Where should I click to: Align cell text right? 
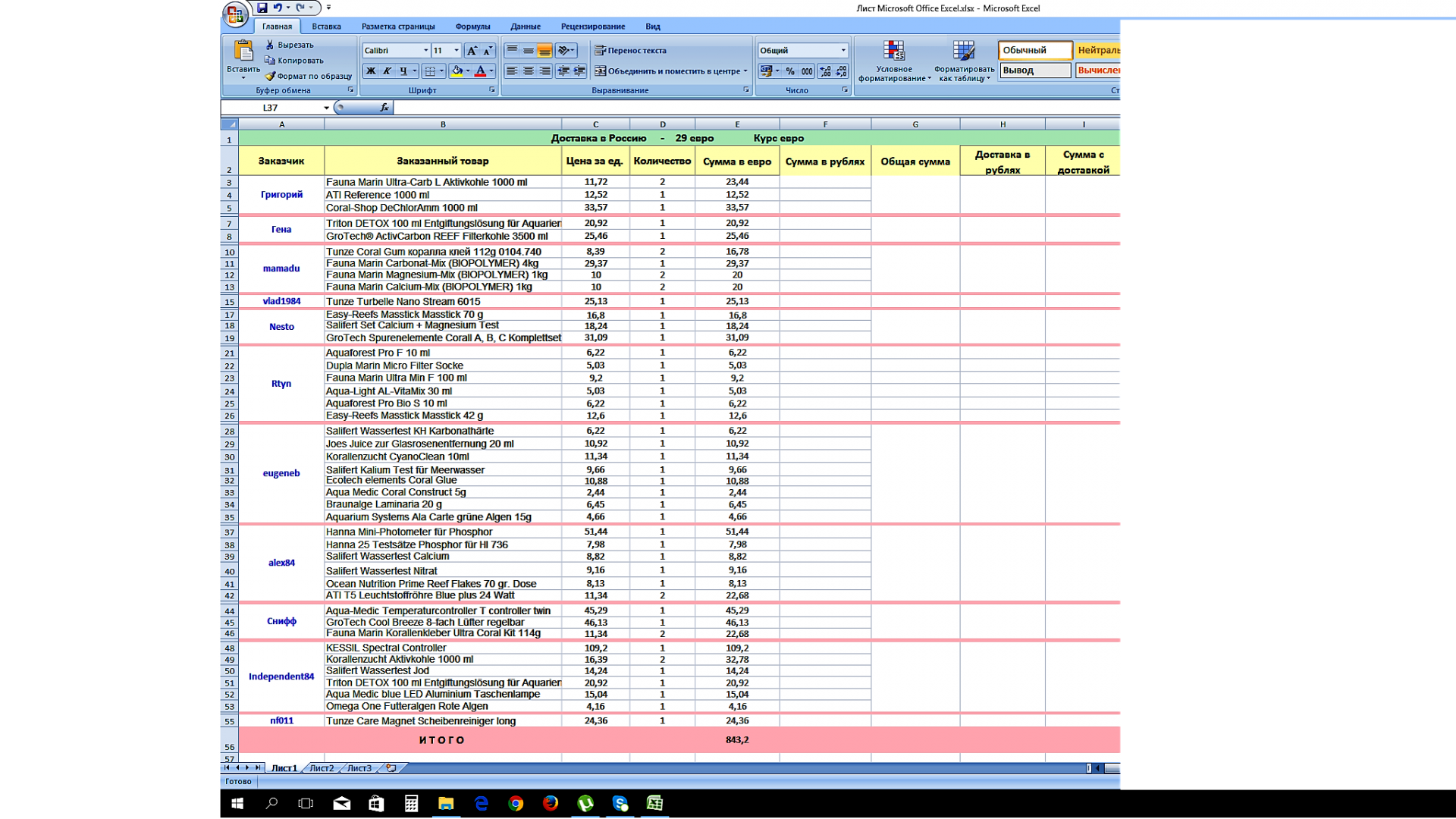click(544, 71)
